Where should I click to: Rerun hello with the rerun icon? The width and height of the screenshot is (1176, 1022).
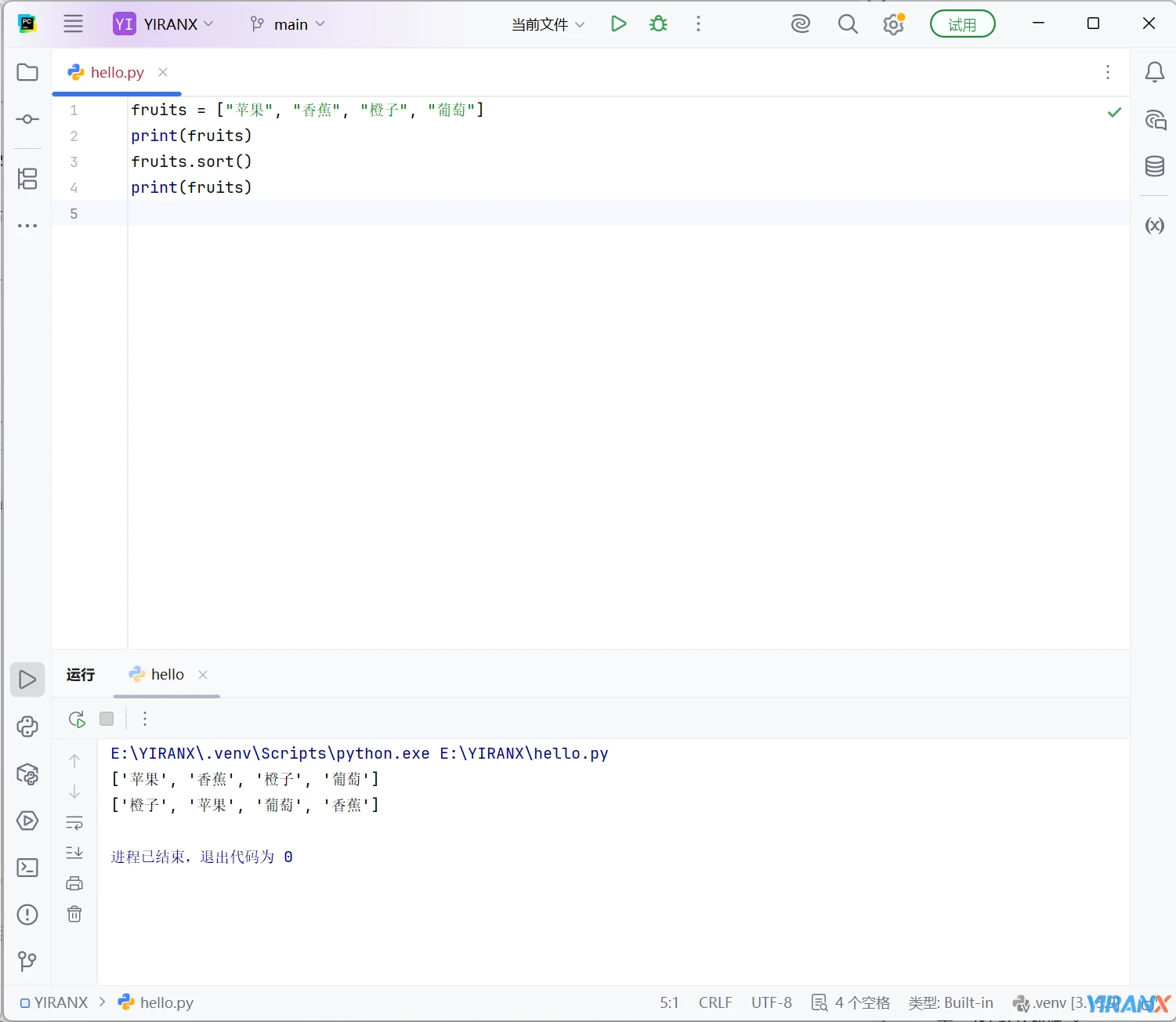point(77,719)
